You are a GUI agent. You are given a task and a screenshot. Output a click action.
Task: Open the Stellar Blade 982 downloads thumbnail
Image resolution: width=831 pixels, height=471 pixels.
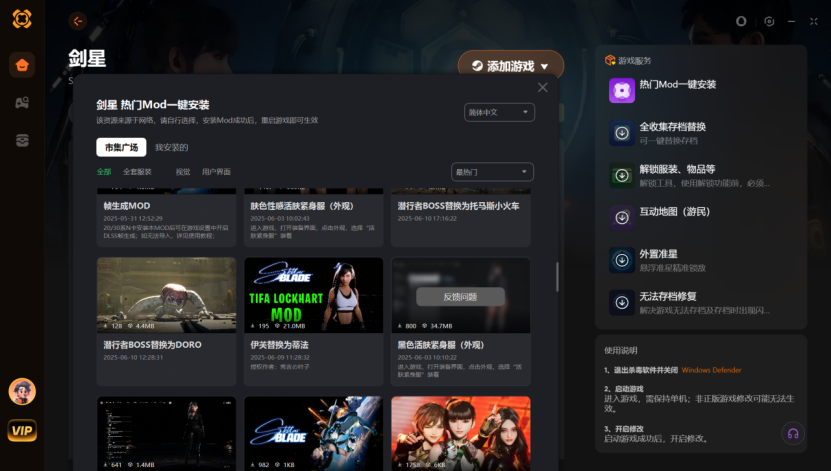314,433
